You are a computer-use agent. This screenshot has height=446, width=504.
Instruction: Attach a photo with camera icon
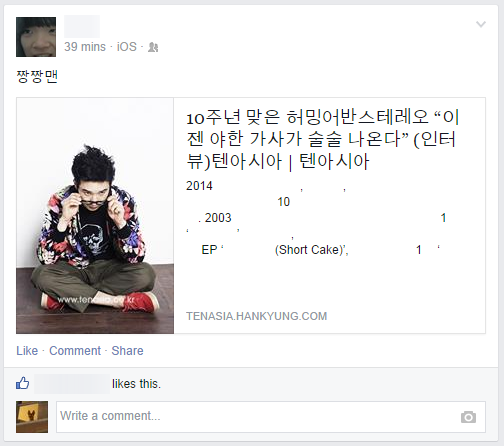(468, 417)
